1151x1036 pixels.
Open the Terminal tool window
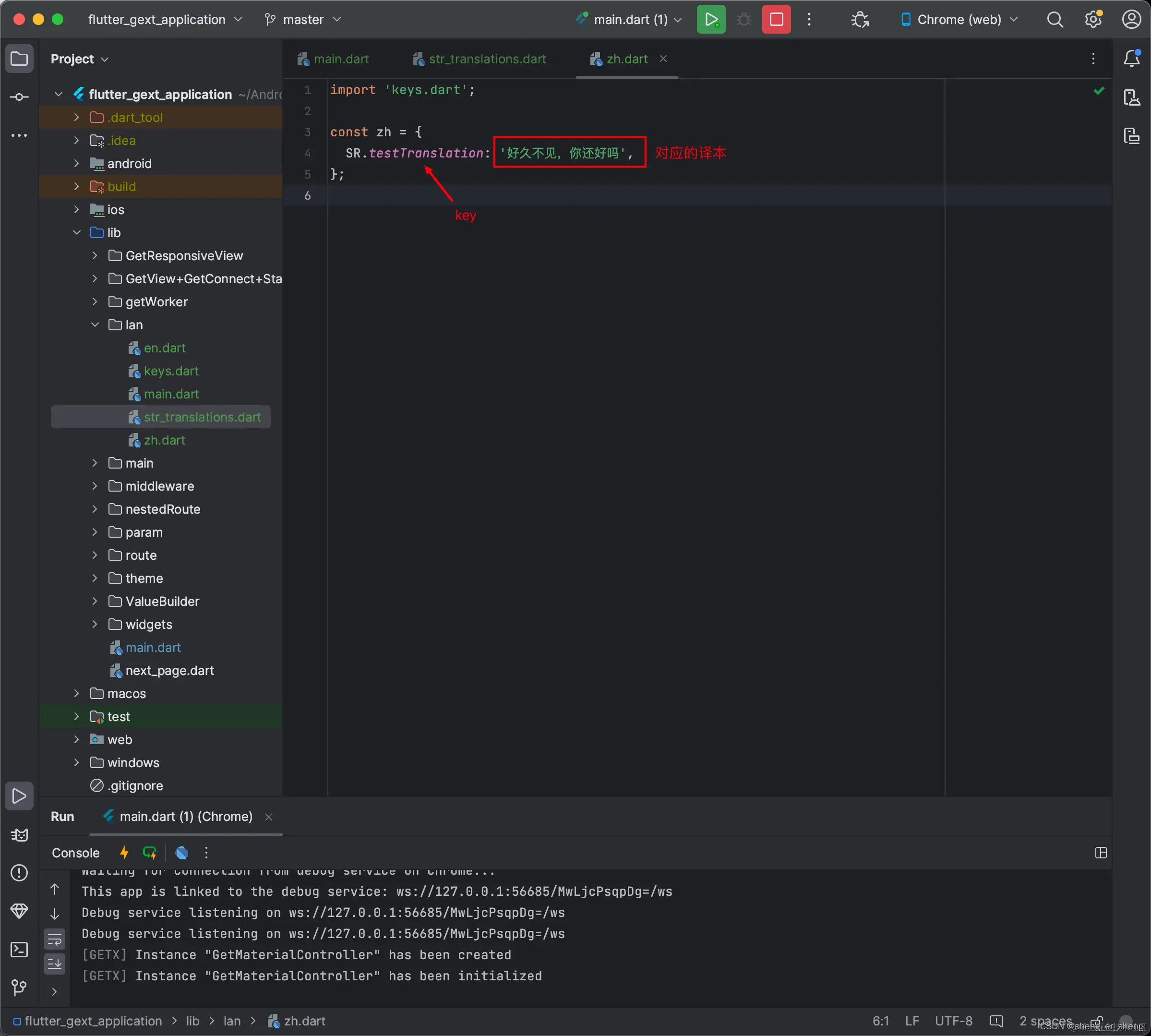click(19, 949)
